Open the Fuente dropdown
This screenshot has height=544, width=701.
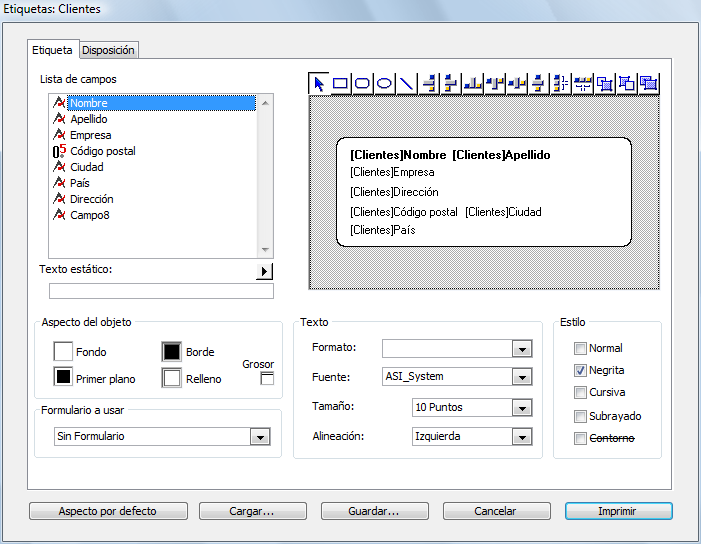point(521,377)
